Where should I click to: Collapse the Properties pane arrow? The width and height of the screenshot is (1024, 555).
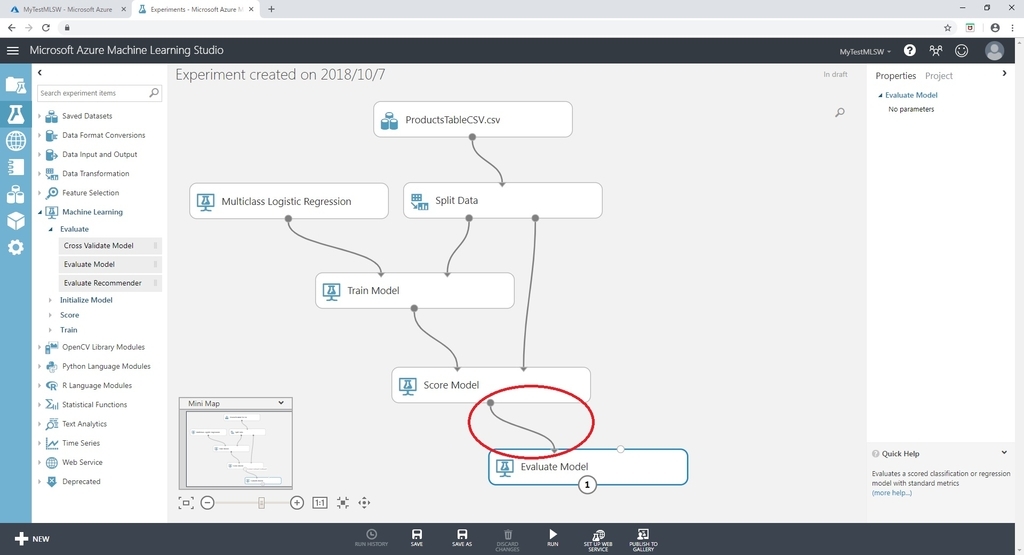tap(1004, 73)
